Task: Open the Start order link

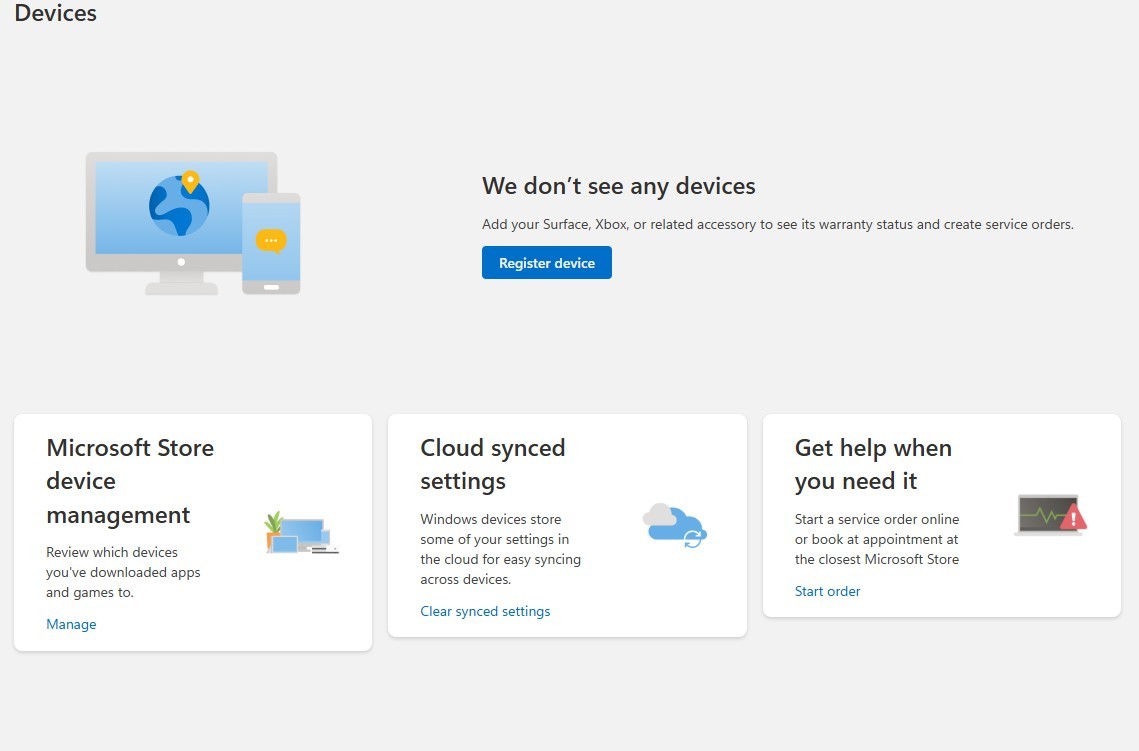Action: [x=827, y=591]
